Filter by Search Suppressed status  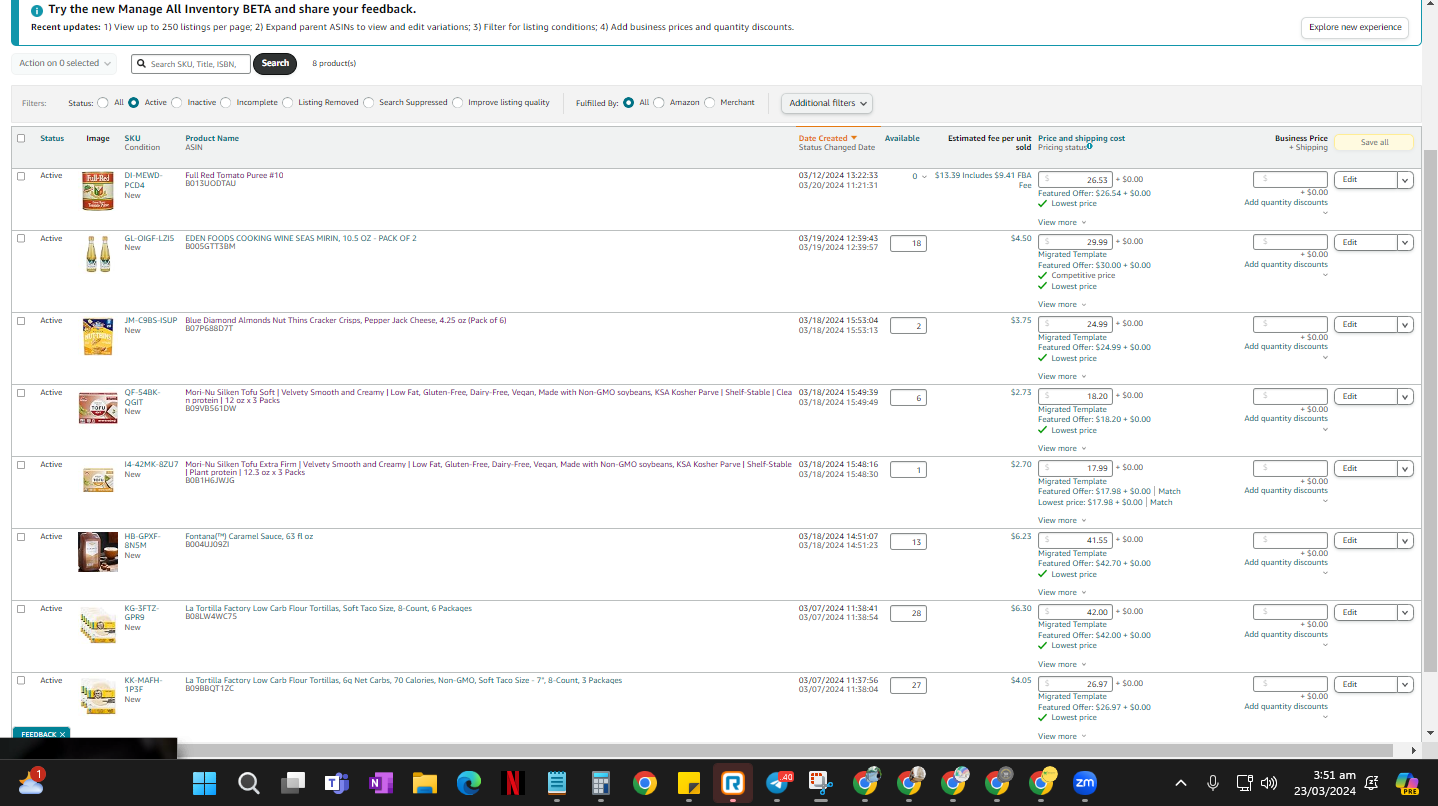click(x=369, y=102)
